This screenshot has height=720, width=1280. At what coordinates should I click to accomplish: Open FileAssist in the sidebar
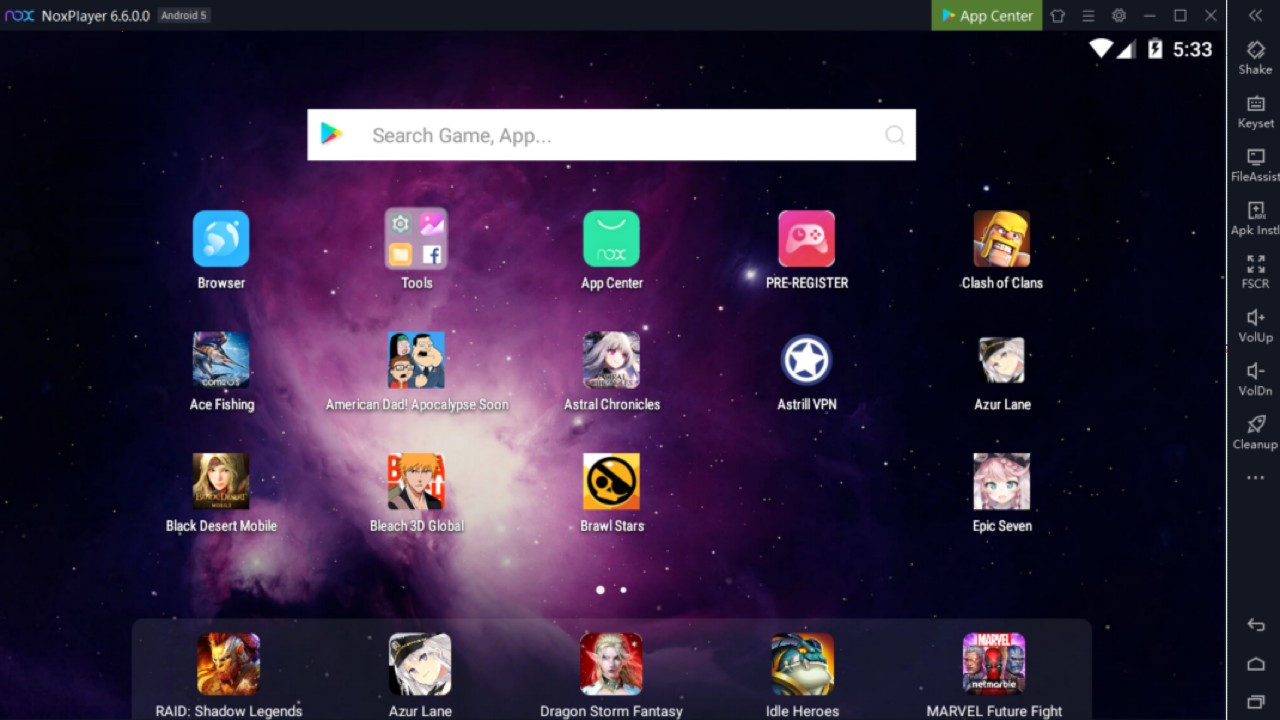coord(1256,164)
